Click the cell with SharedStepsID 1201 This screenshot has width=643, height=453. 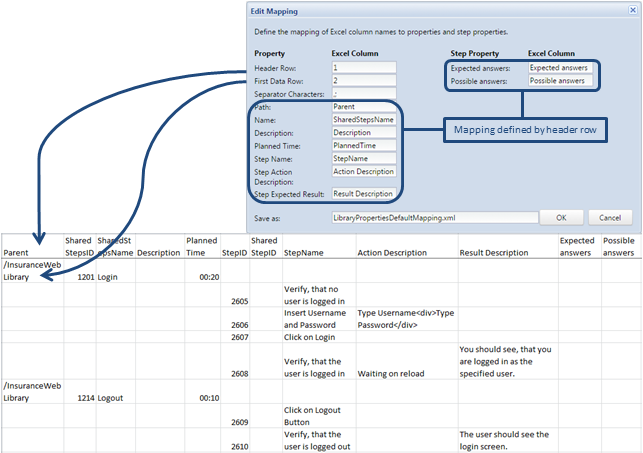pyautogui.click(x=79, y=277)
